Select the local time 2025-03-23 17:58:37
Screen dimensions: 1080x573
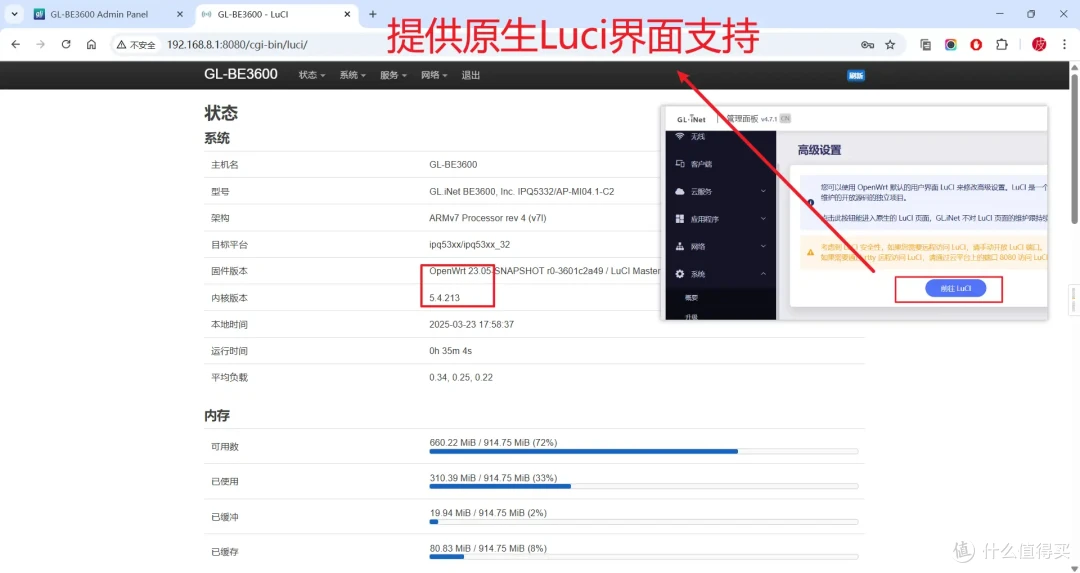[x=471, y=324]
